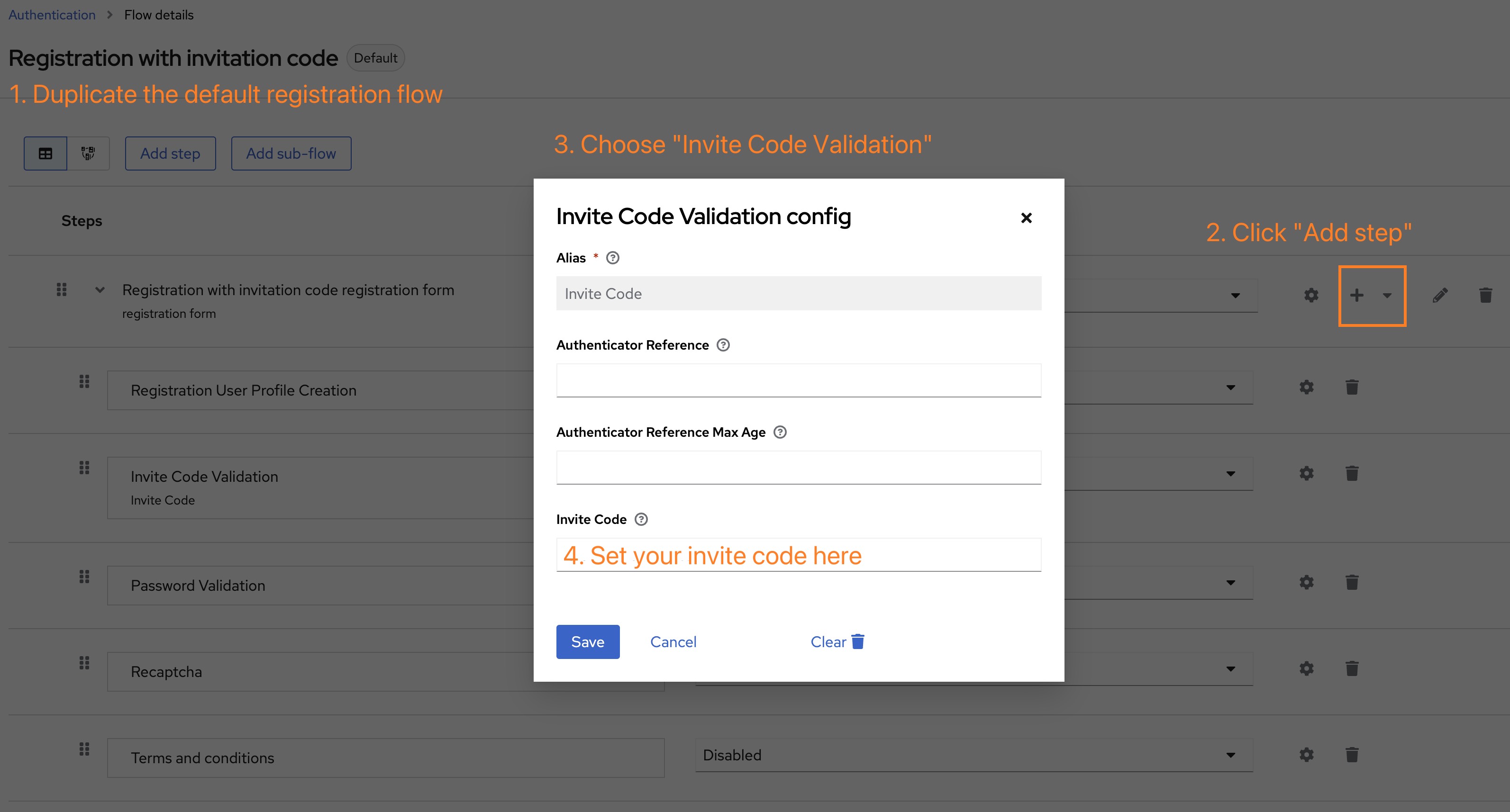Screen dimensions: 1510x812
Task: Delete the Recaptcha step
Action: click(1352, 668)
